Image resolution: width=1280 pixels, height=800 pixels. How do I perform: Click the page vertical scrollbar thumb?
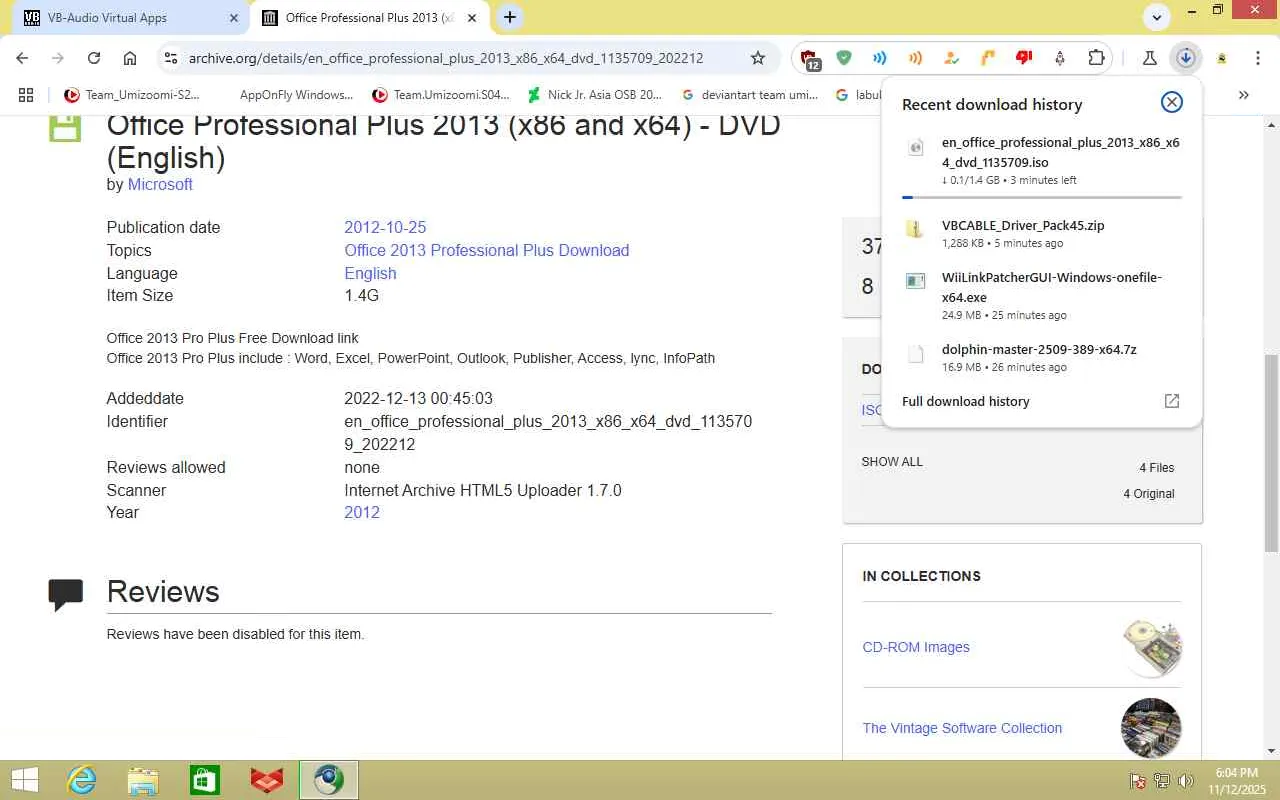1271,452
